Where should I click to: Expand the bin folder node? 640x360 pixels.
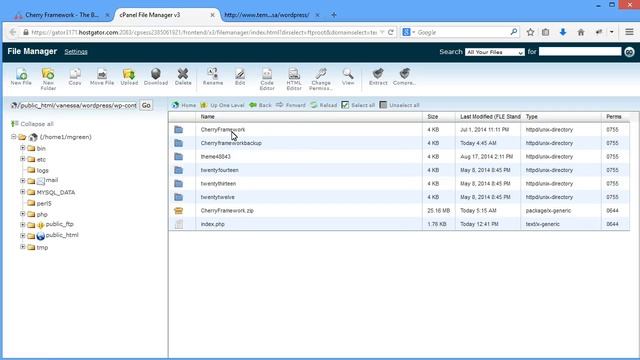pyautogui.click(x=23, y=148)
